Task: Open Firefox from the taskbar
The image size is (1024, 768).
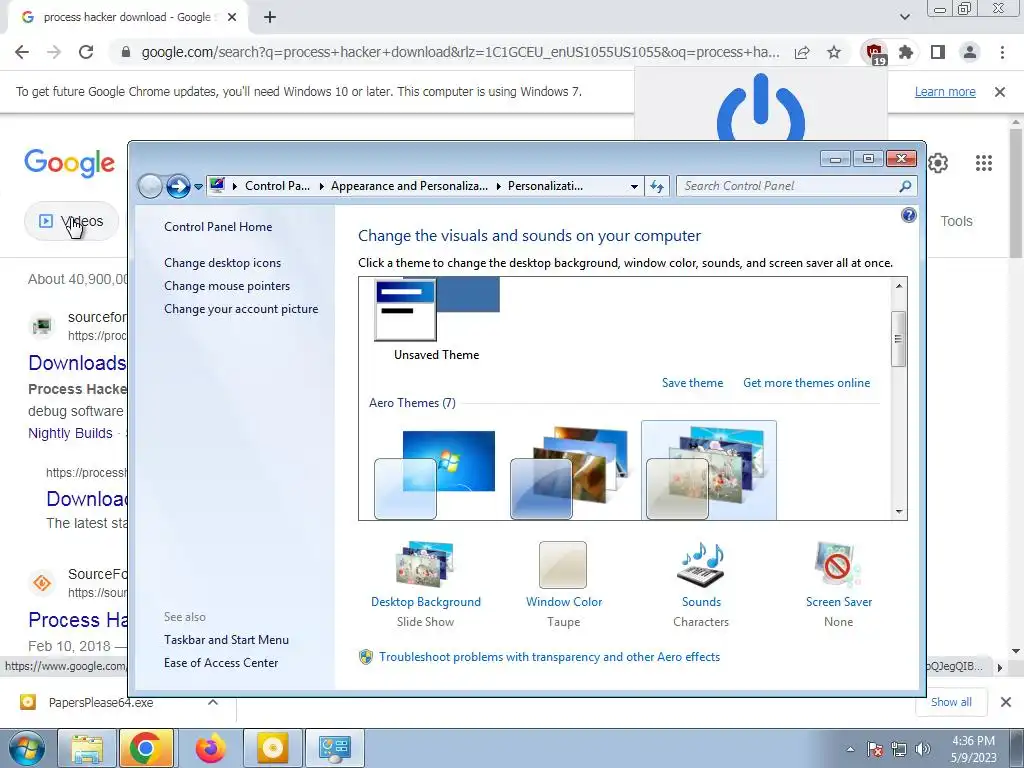Action: [210, 748]
